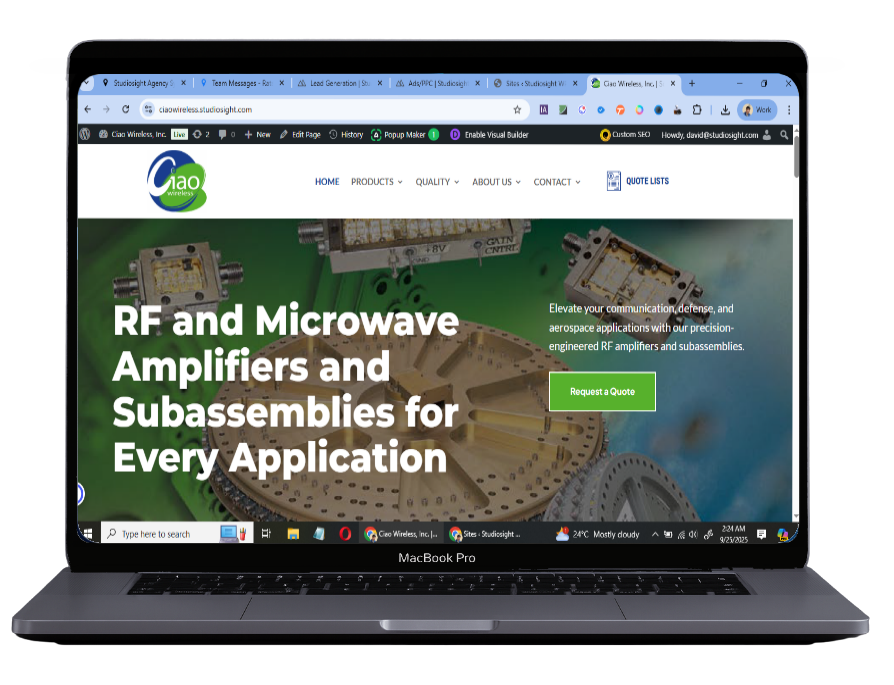Select the HOME navigation menu item
This screenshot has height=685, width=894.
[x=327, y=182]
